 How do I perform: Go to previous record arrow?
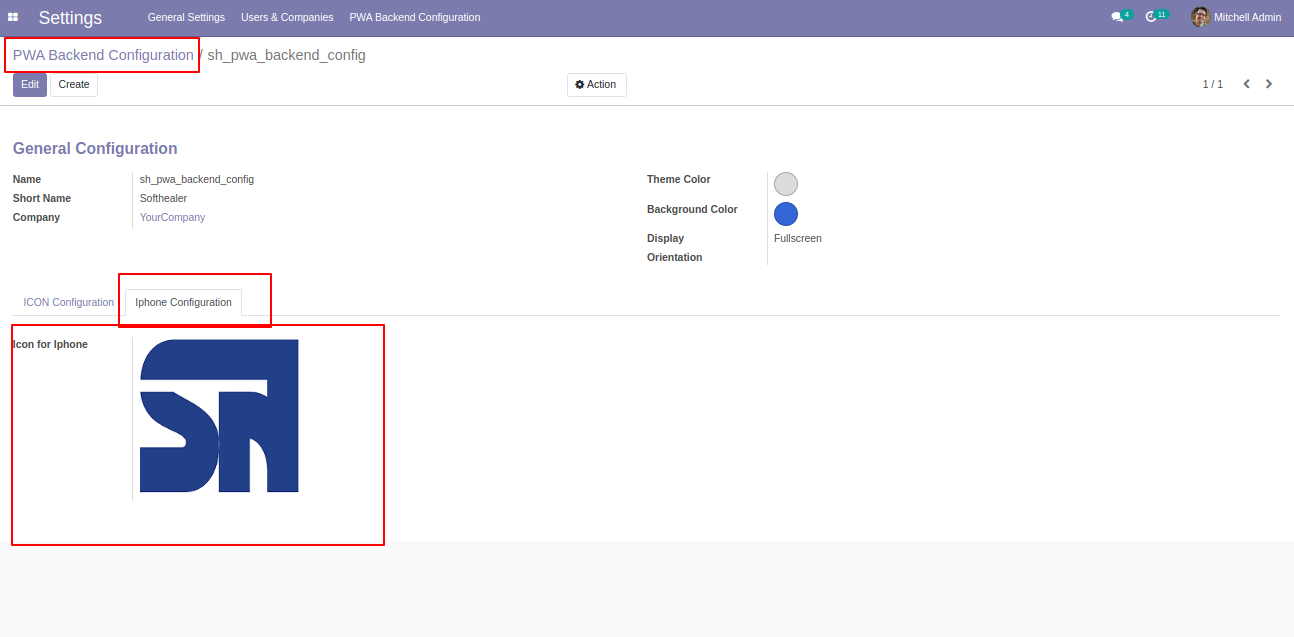(1247, 84)
